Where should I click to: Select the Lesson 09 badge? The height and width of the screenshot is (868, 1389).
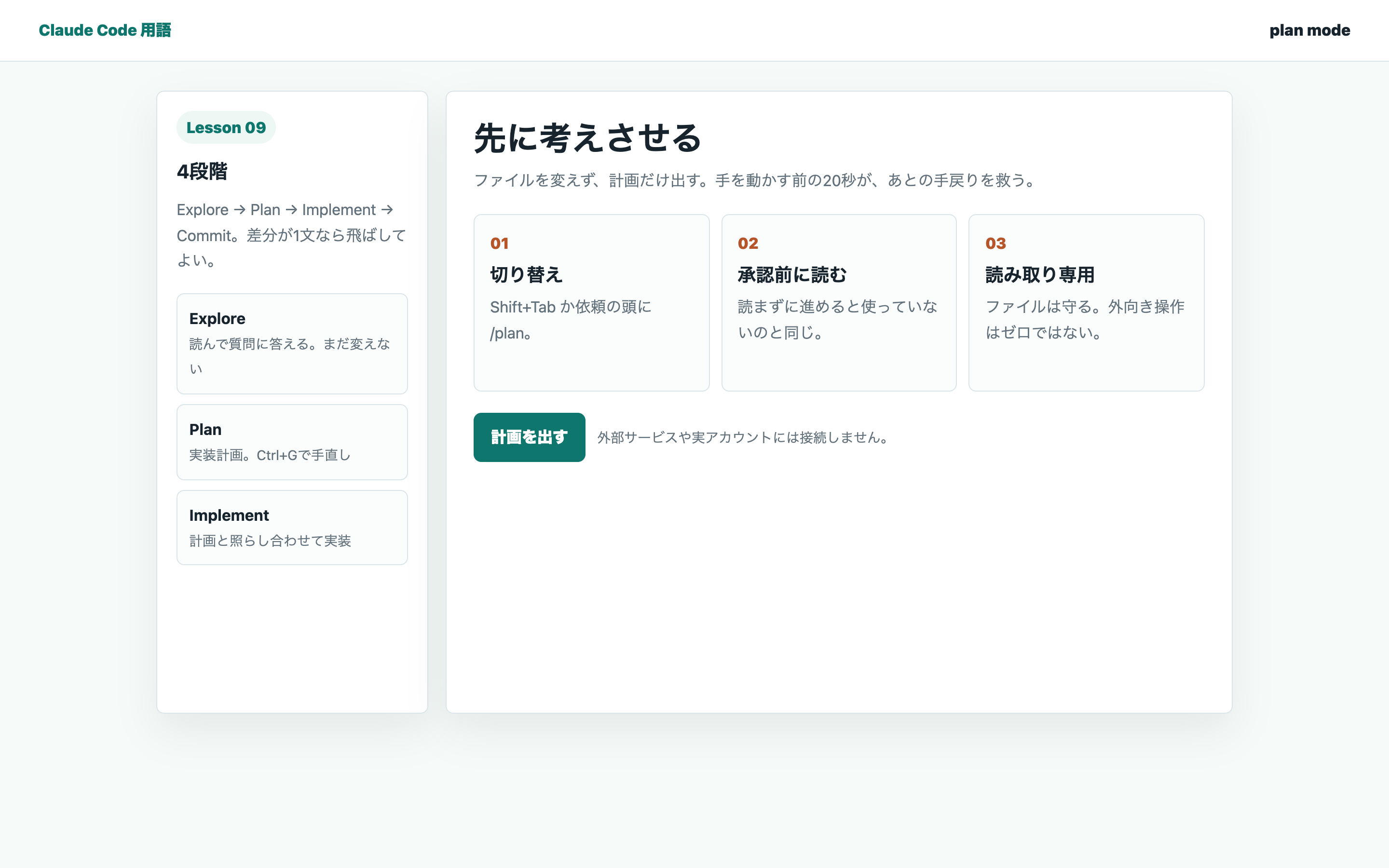click(226, 127)
